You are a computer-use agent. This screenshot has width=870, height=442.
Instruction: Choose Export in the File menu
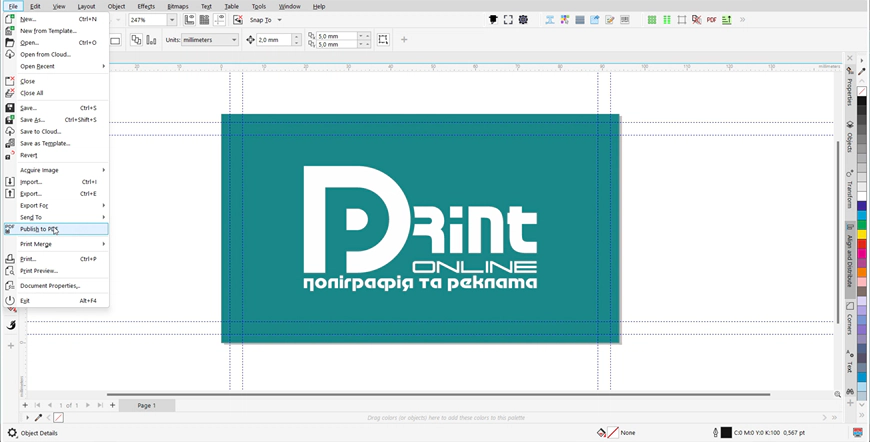tap(56, 194)
